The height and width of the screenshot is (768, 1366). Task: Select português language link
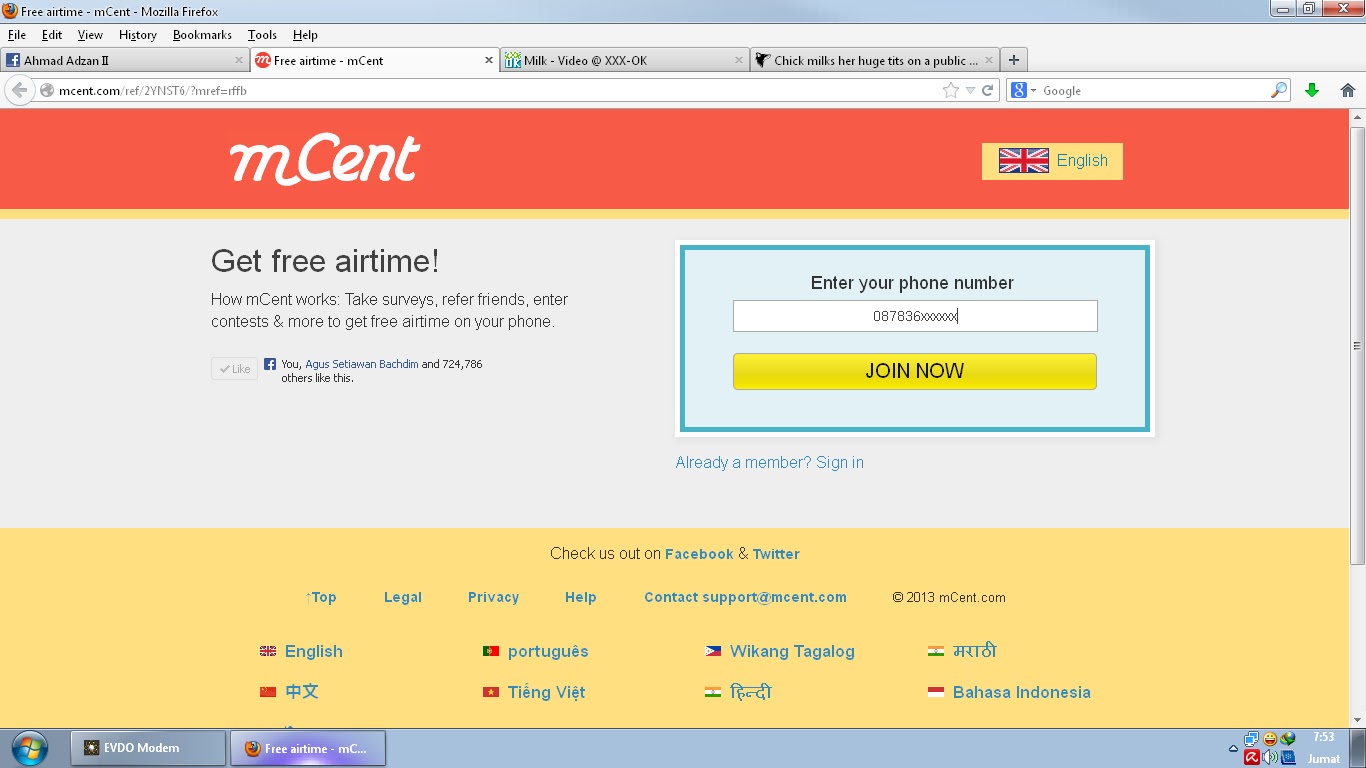548,651
